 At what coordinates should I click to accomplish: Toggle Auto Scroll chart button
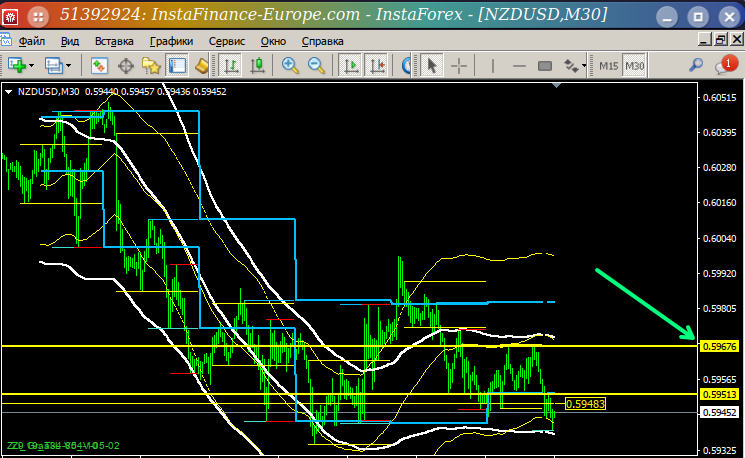(351, 65)
